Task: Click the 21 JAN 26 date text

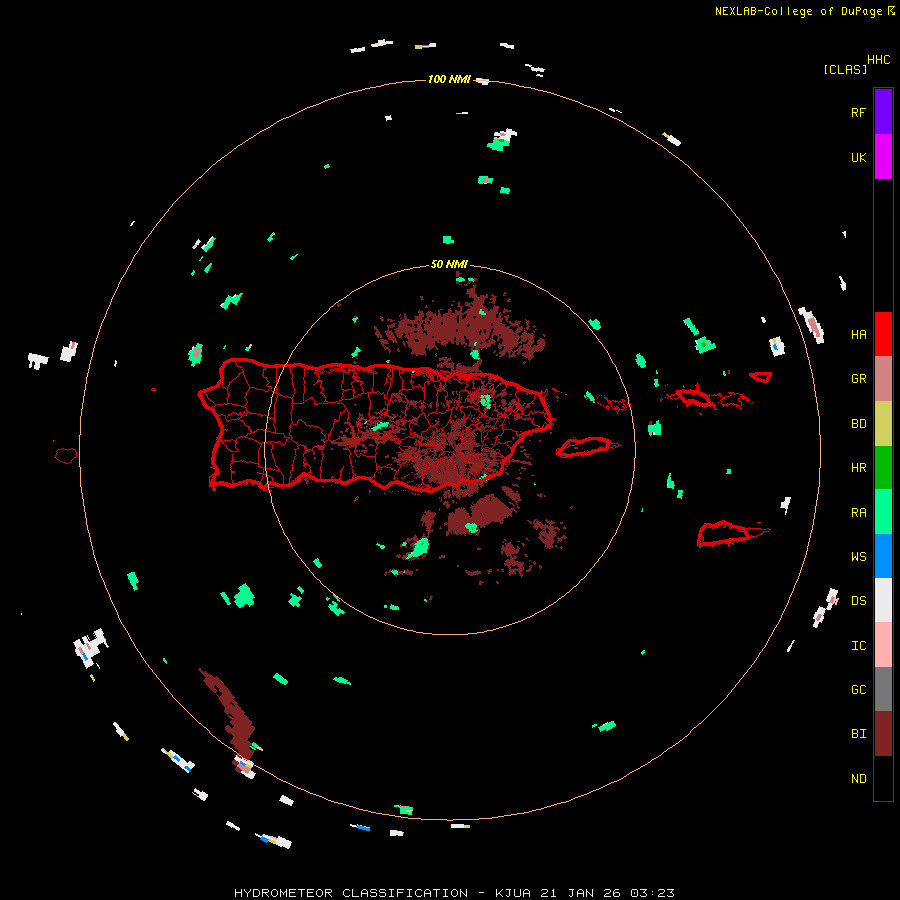Action: pyautogui.click(x=581, y=893)
